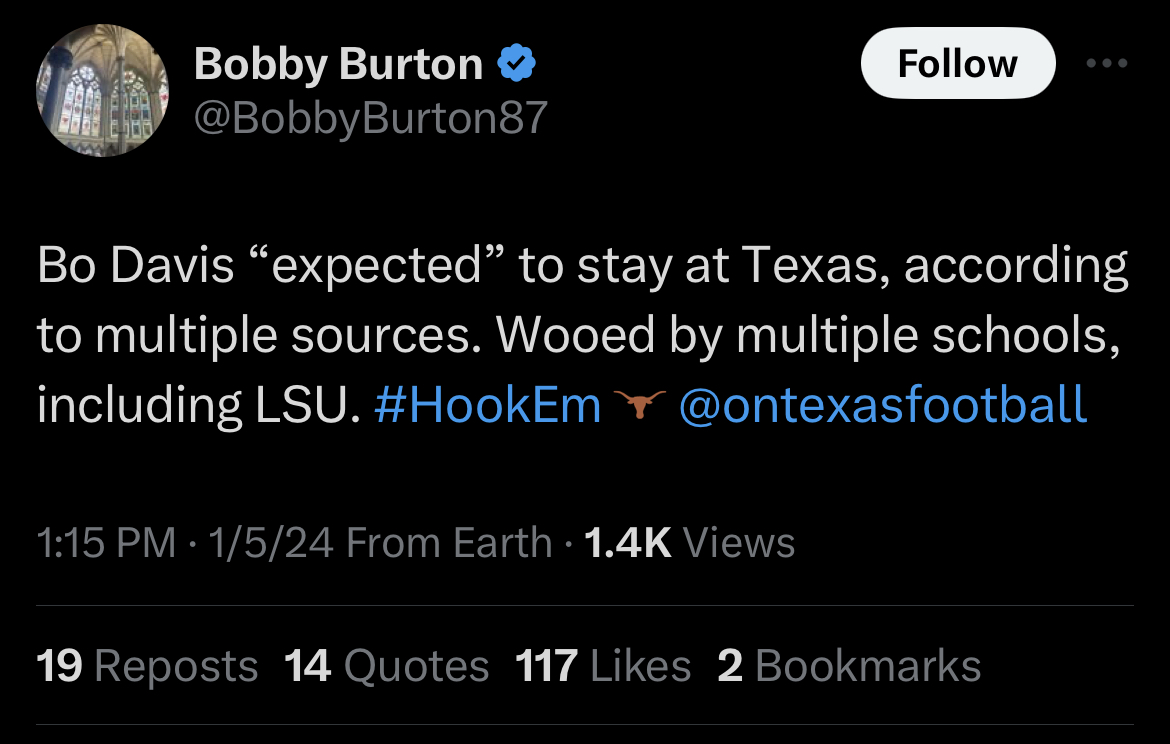
Task: Click the blue verified checkmark badge
Action: [517, 65]
